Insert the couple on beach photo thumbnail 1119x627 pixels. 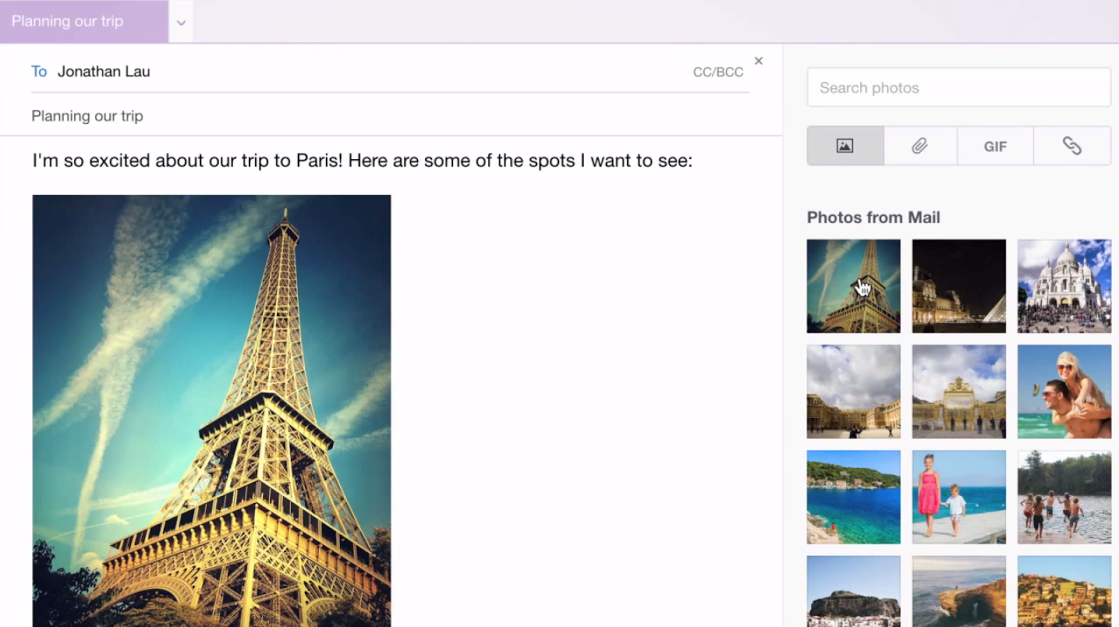[x=1064, y=392]
